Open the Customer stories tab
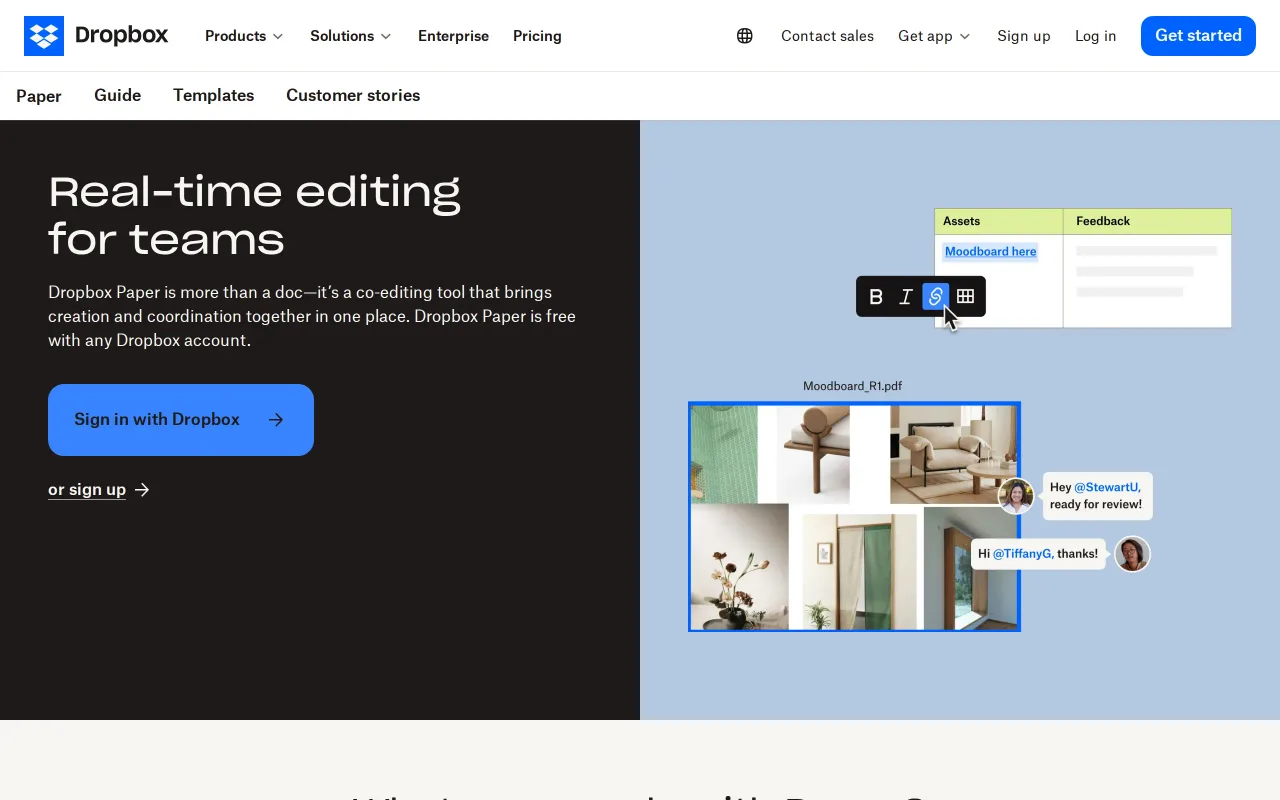The width and height of the screenshot is (1280, 800). 353,96
